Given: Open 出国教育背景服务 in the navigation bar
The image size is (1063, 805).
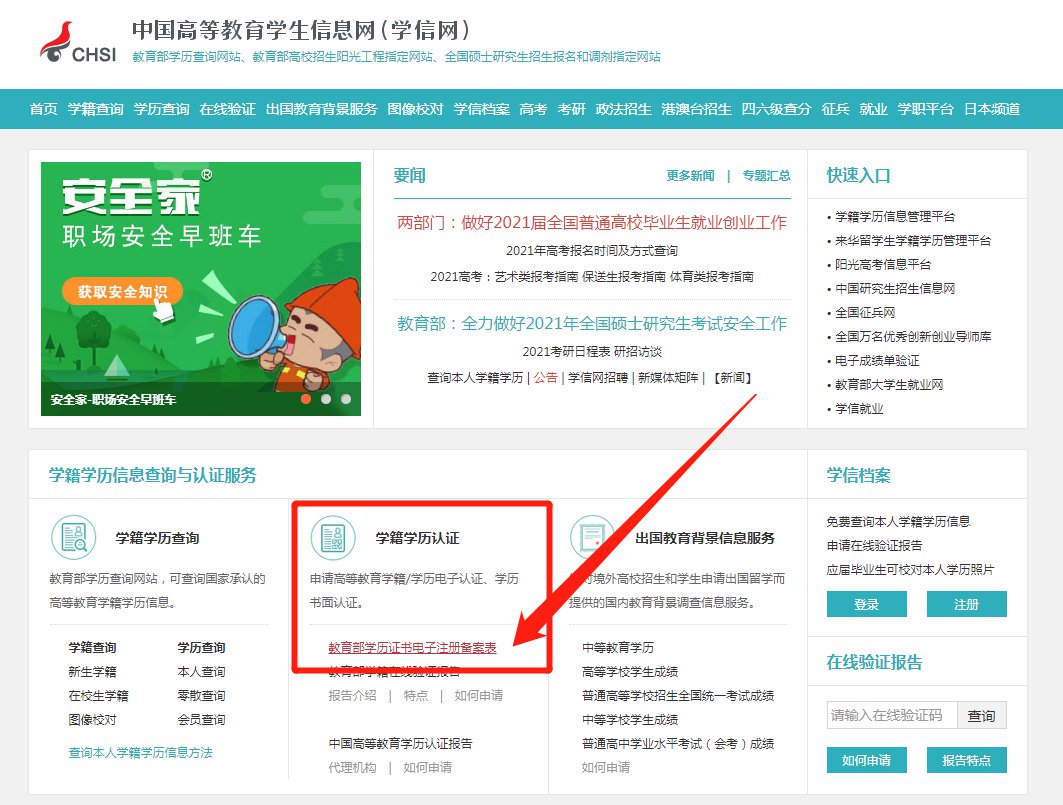Looking at the screenshot, I should tap(321, 109).
